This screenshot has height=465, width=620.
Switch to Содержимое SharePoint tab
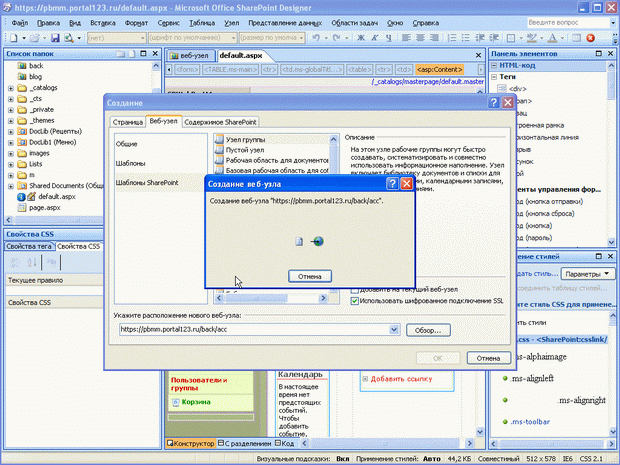click(x=218, y=121)
